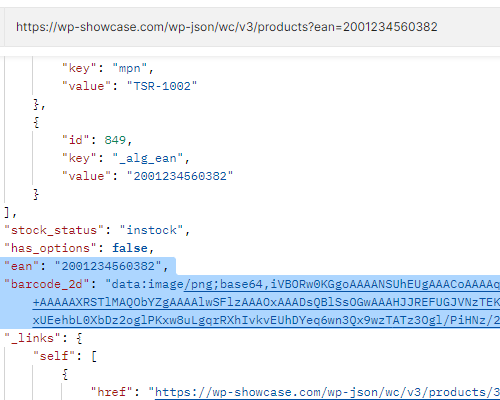Image resolution: width=500 pixels, height=400 pixels.
Task: Click the "barcode_2d" key name
Action: click(x=47, y=284)
